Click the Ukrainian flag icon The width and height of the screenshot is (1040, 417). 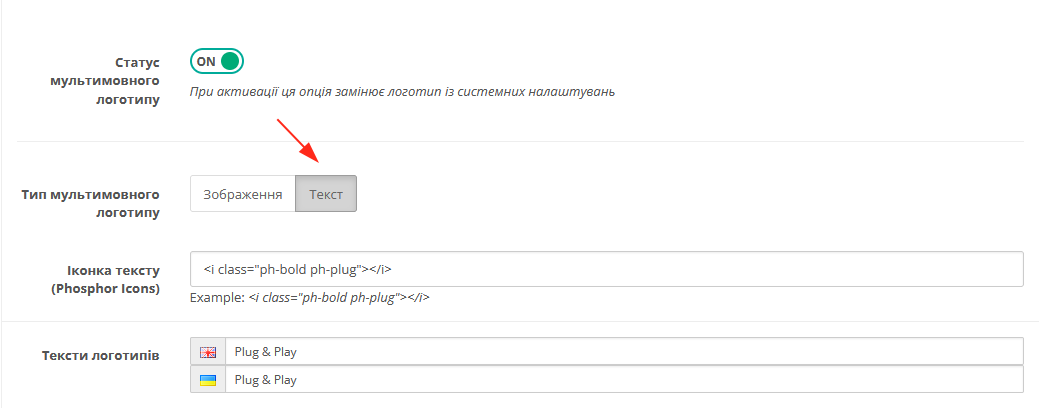click(x=208, y=380)
